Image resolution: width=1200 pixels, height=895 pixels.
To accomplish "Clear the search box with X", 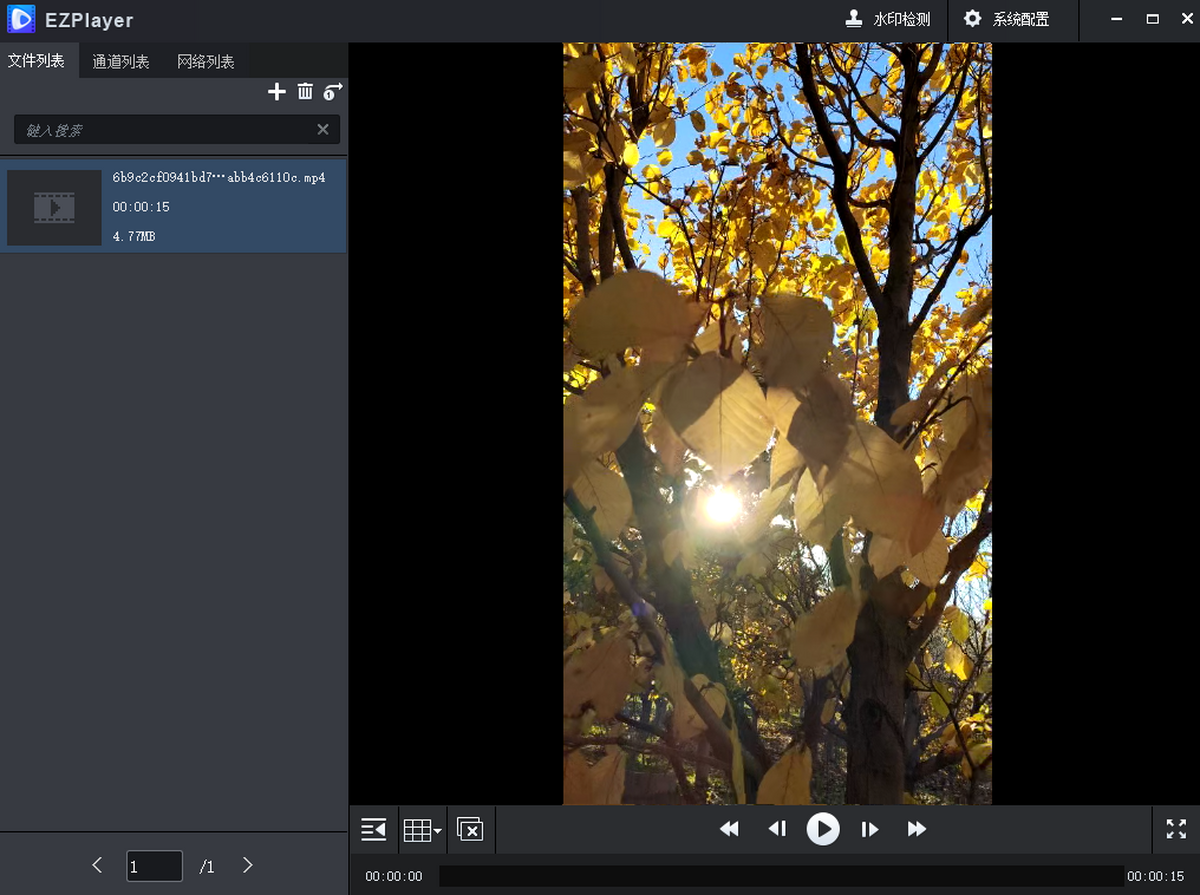I will point(323,129).
